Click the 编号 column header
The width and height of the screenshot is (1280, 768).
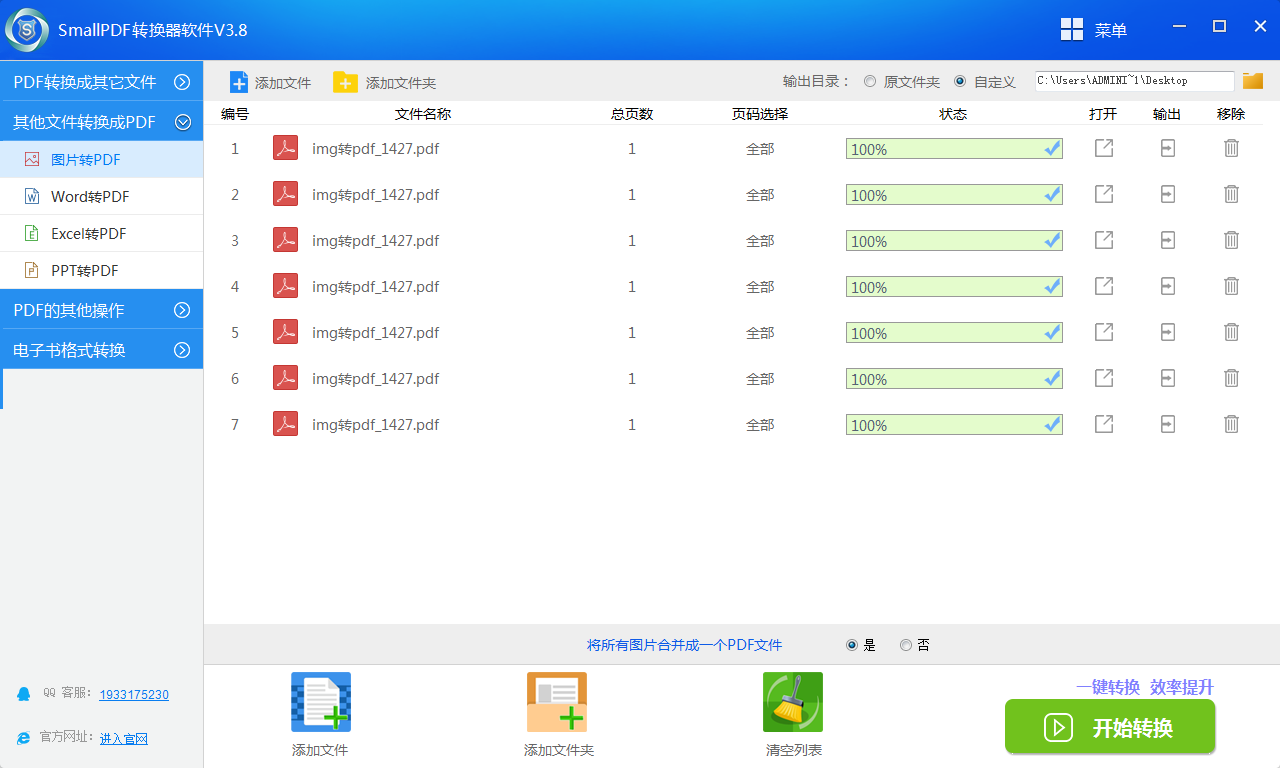235,114
